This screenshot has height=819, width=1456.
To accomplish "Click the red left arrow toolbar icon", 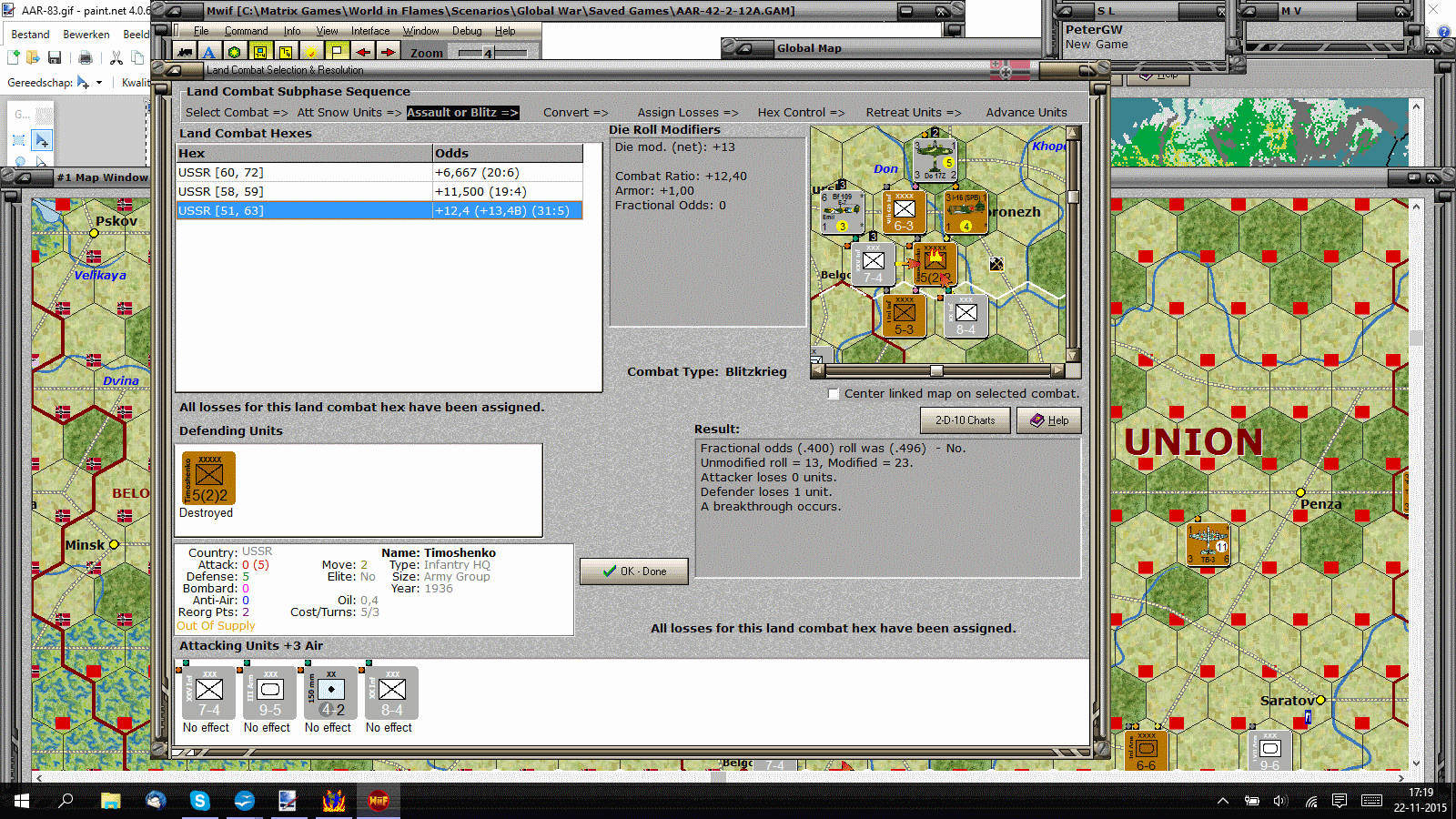I will 363,52.
